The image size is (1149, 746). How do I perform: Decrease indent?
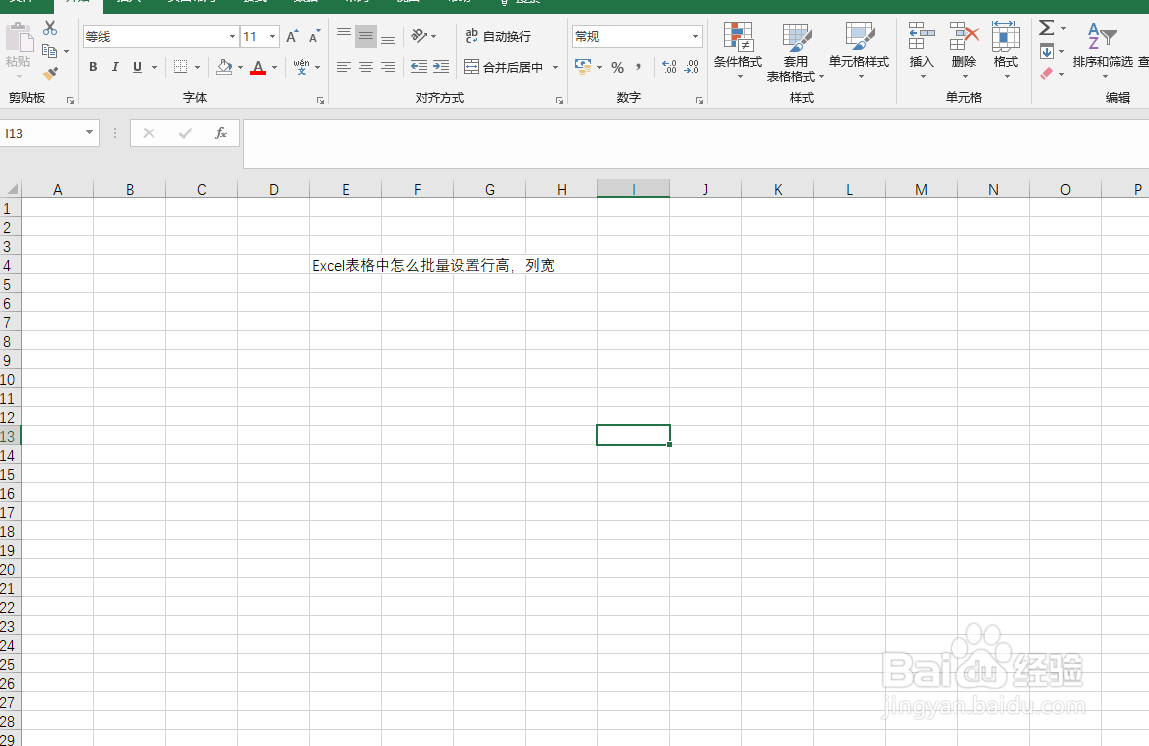point(418,67)
